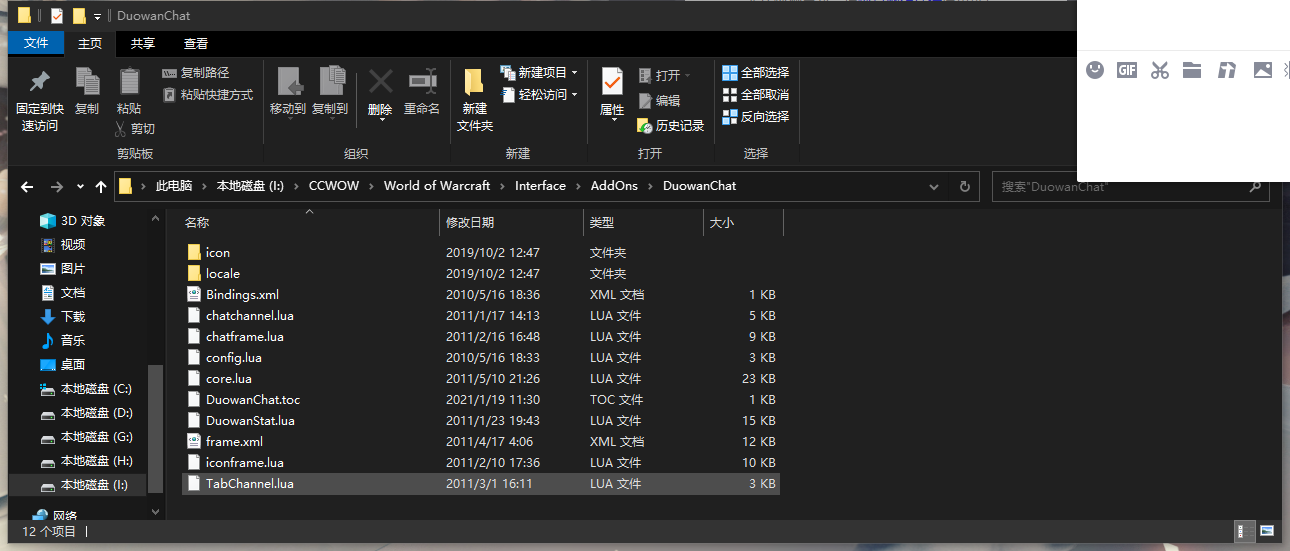This screenshot has width=1290, height=551.
Task: Create a New folder (新建文件夹)
Action: pos(475,101)
